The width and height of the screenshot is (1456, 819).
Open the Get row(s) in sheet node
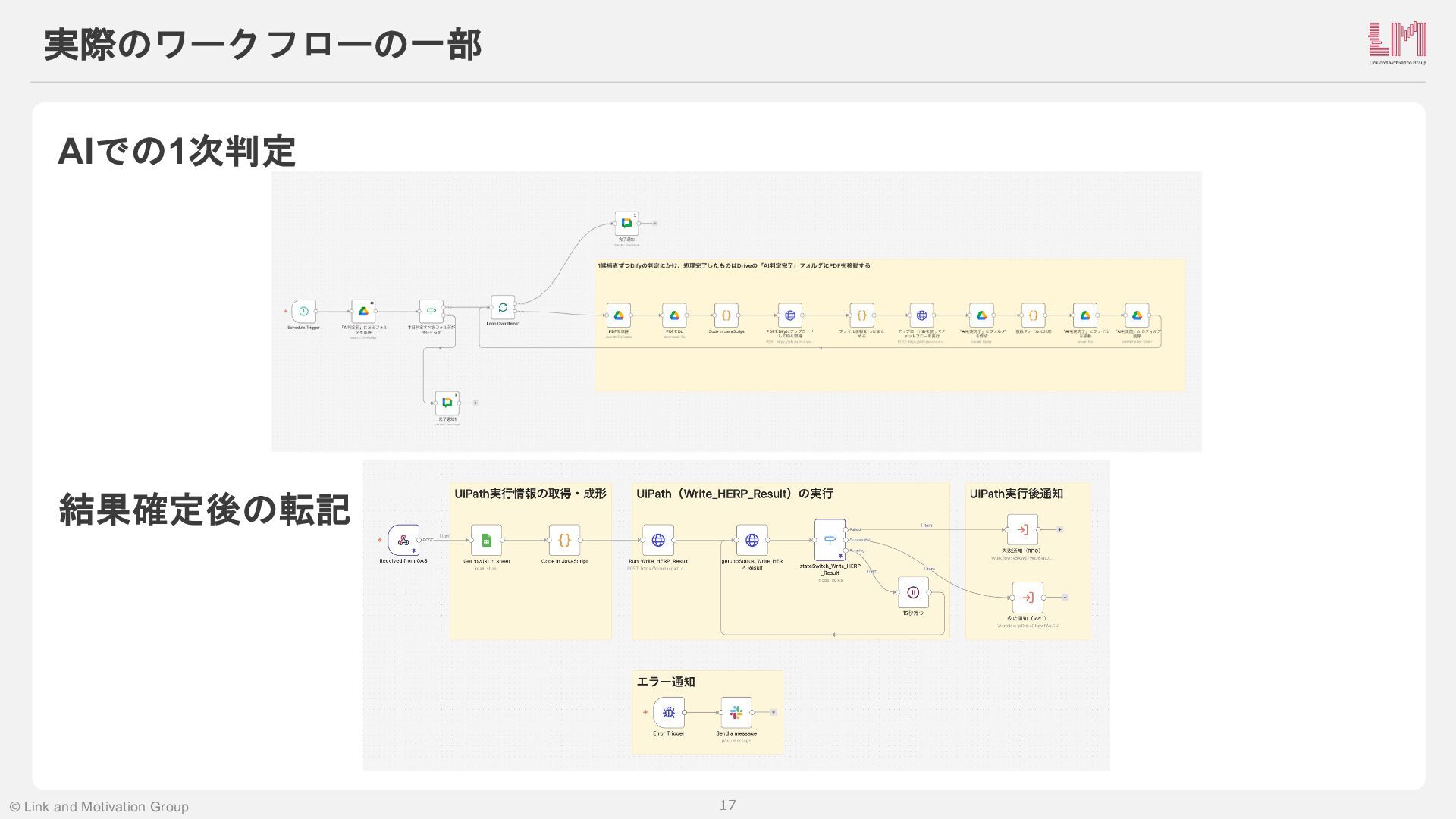tap(486, 540)
